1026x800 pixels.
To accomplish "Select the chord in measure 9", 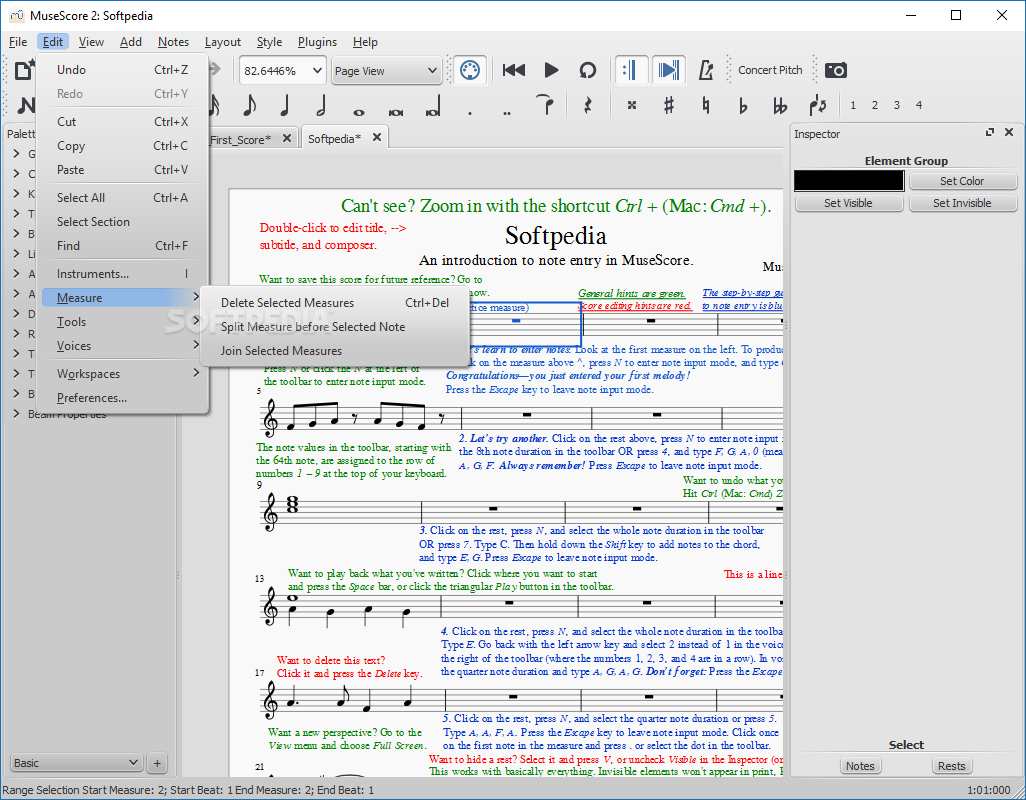I will click(x=292, y=504).
